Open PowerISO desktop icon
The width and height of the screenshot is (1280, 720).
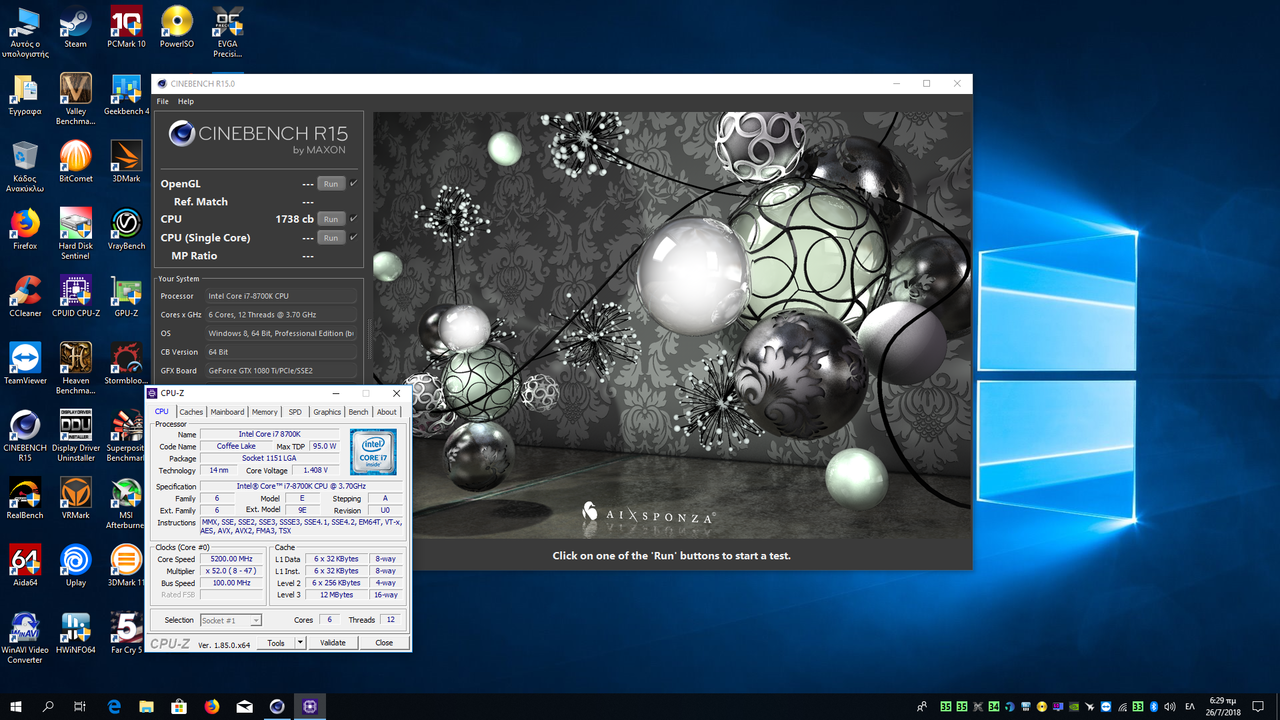click(x=177, y=27)
